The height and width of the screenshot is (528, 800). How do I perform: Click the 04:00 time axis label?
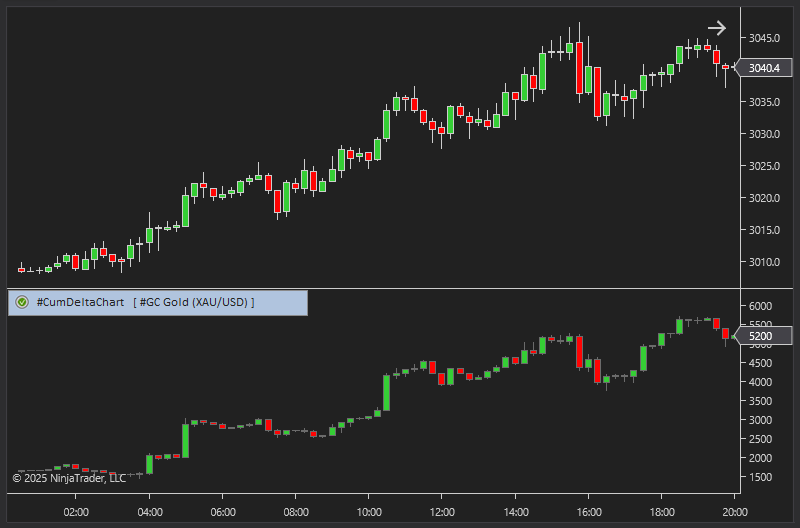point(149,511)
